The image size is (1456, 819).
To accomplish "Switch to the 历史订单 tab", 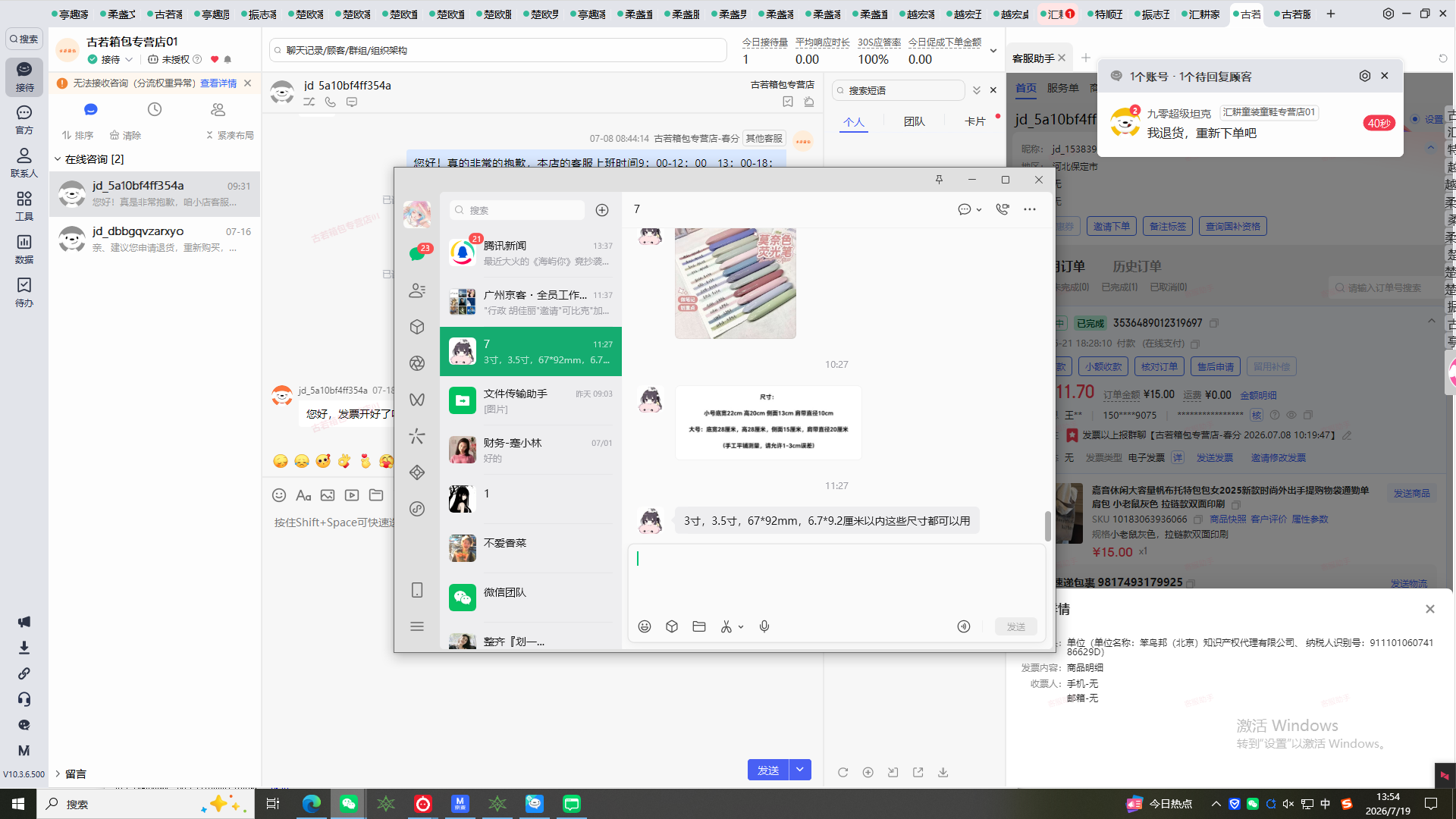I will click(1137, 266).
